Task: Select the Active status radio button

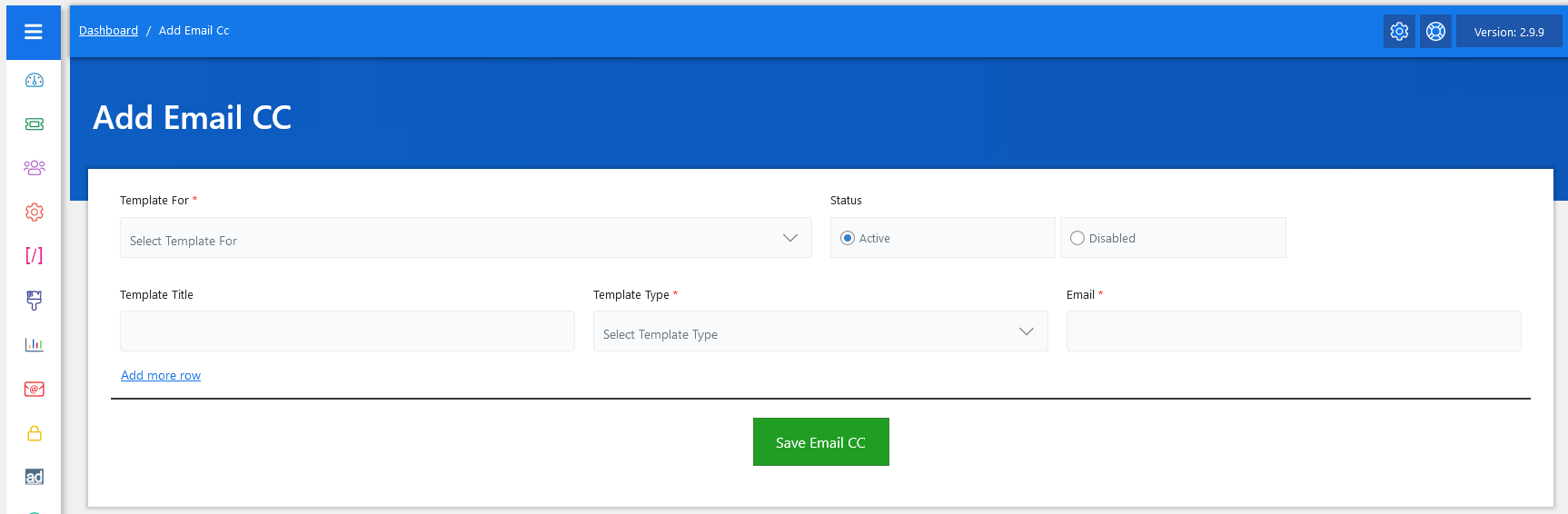Action: (x=848, y=238)
